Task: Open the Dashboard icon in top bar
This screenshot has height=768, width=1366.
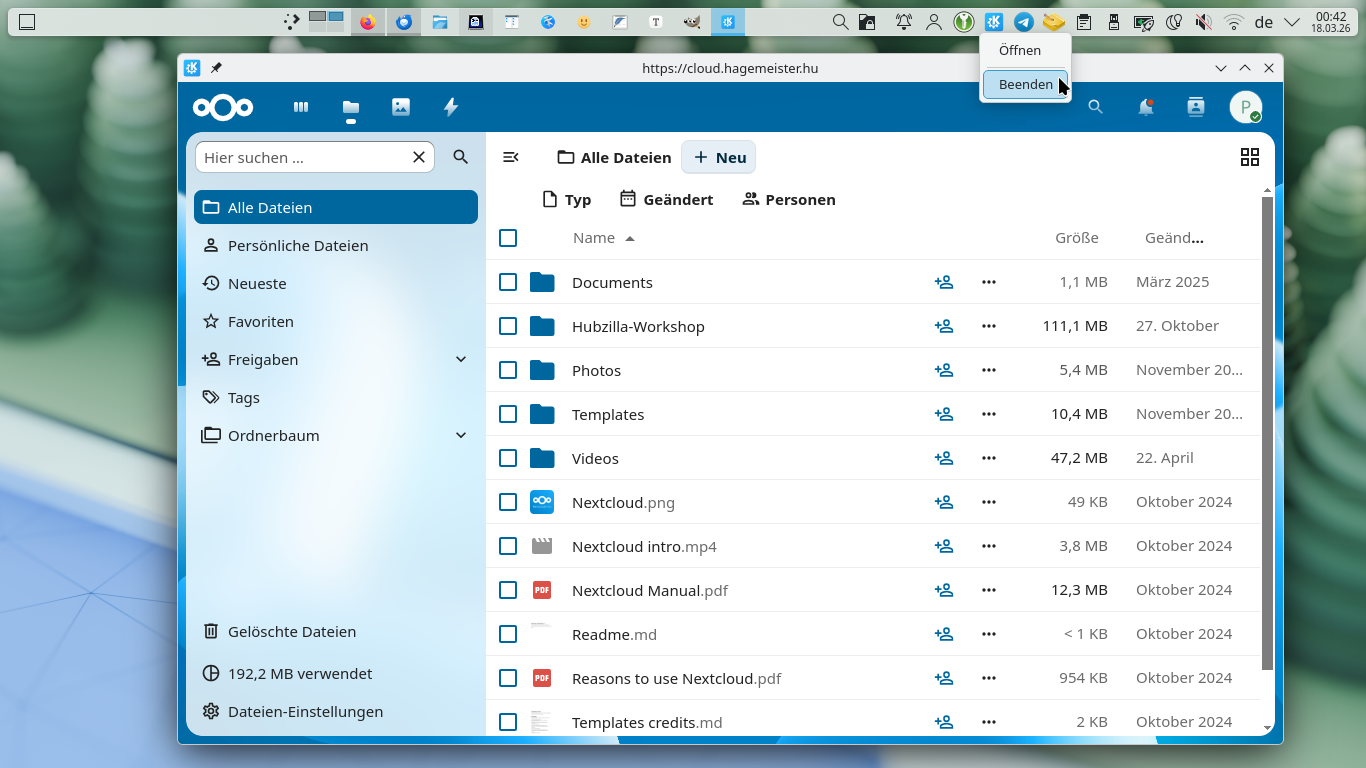Action: pyautogui.click(x=301, y=107)
